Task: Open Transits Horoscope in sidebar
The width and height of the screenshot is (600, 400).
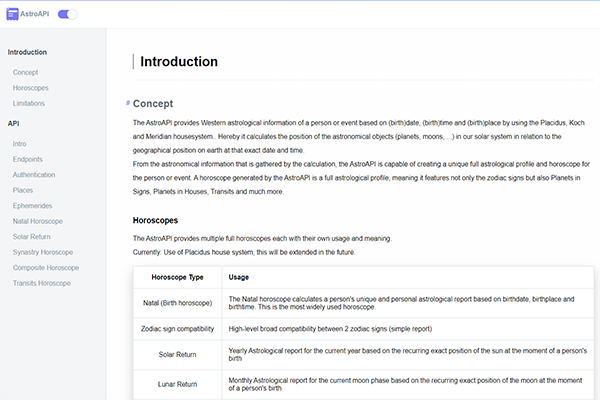Action: (42, 283)
